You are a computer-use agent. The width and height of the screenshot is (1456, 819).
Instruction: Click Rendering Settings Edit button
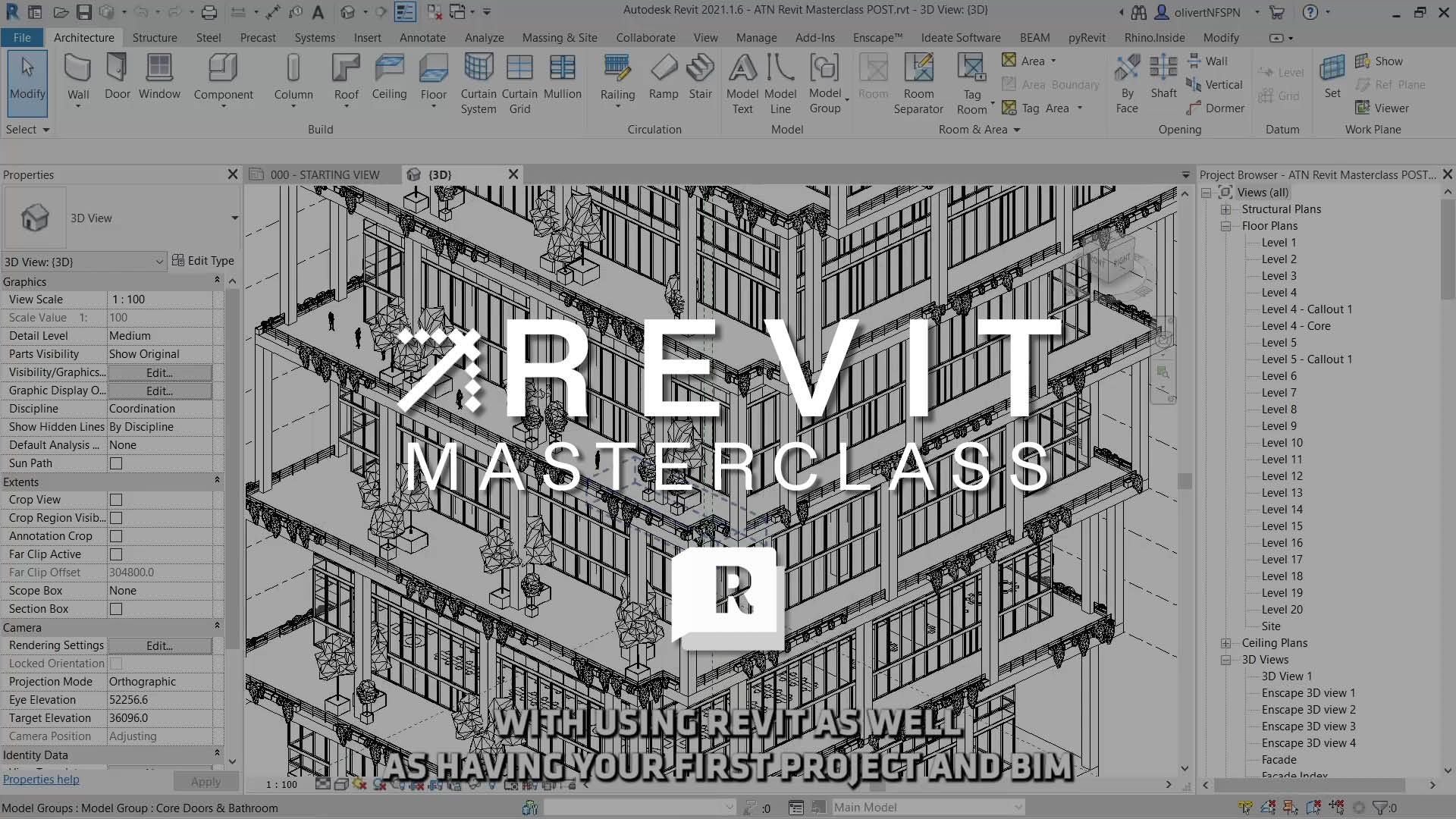159,645
